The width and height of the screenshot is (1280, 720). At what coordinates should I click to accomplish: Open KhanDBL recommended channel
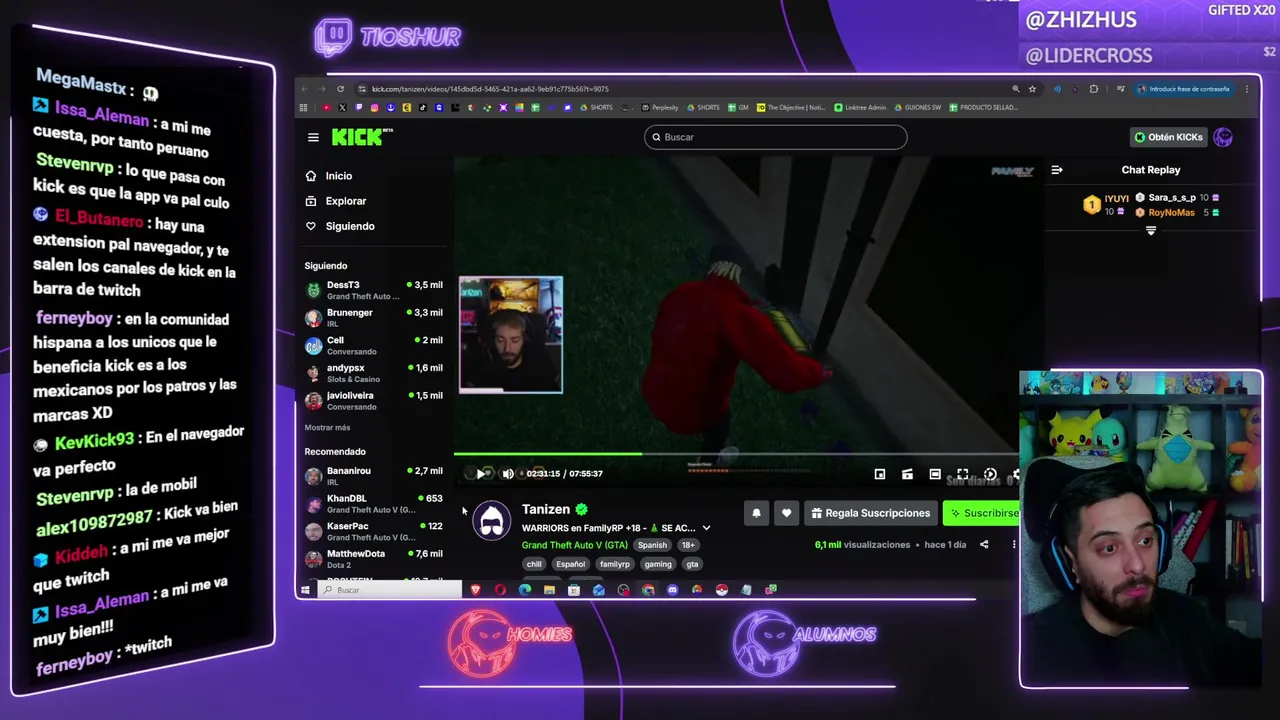(x=374, y=503)
